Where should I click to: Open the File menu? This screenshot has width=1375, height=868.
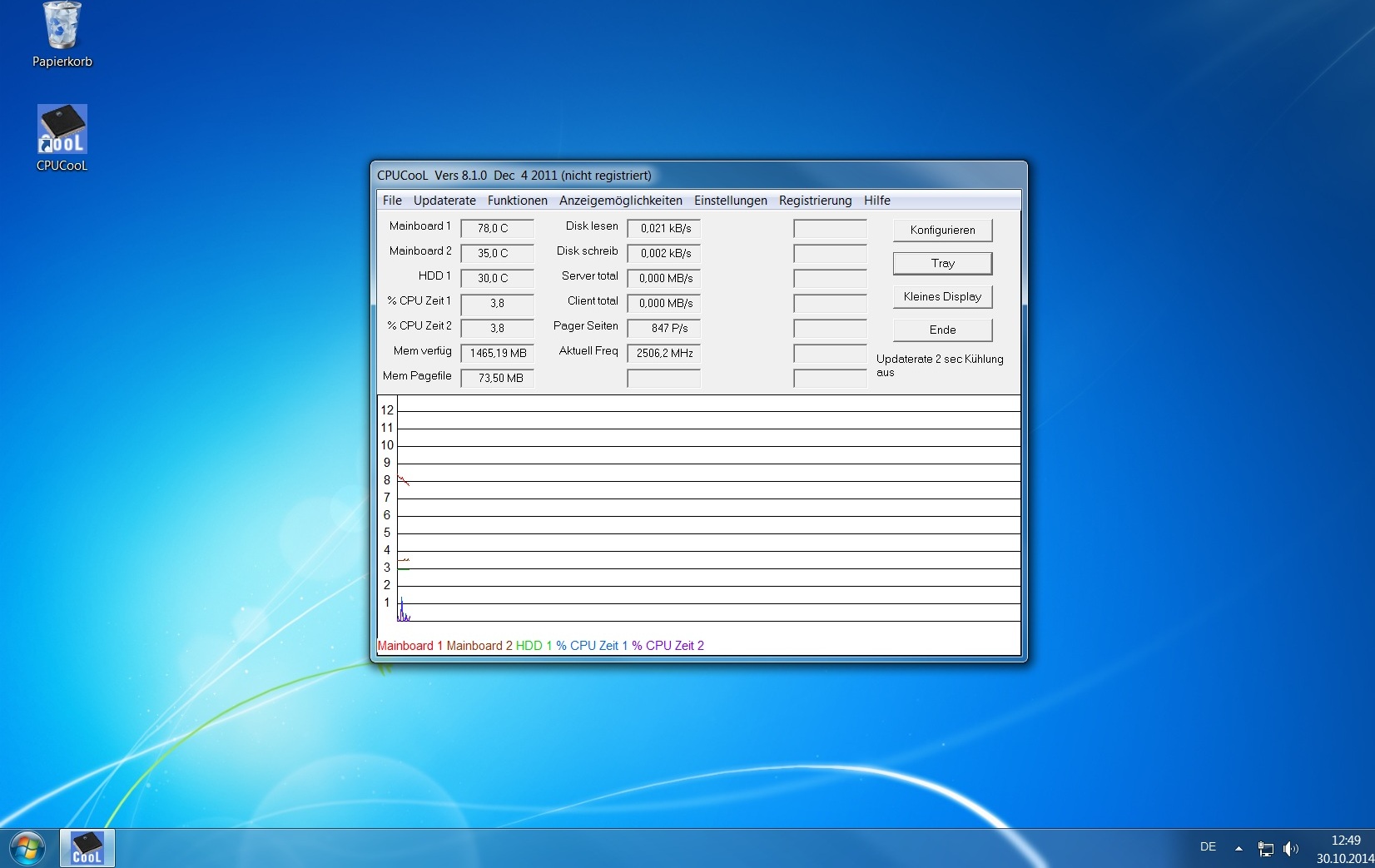pyautogui.click(x=392, y=201)
